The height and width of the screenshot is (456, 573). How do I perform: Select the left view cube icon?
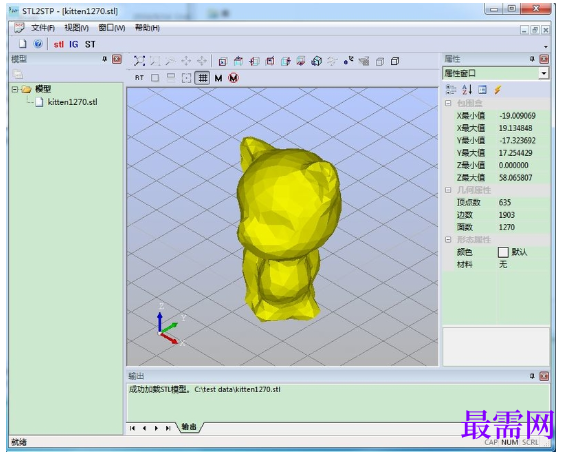click(x=254, y=61)
